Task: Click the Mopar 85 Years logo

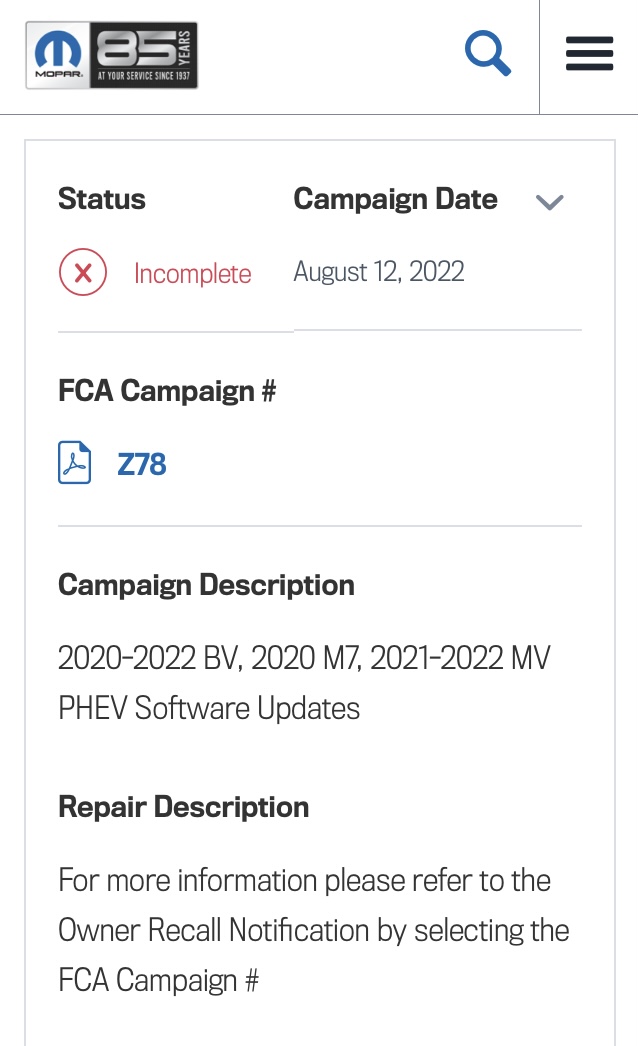Action: coord(112,56)
